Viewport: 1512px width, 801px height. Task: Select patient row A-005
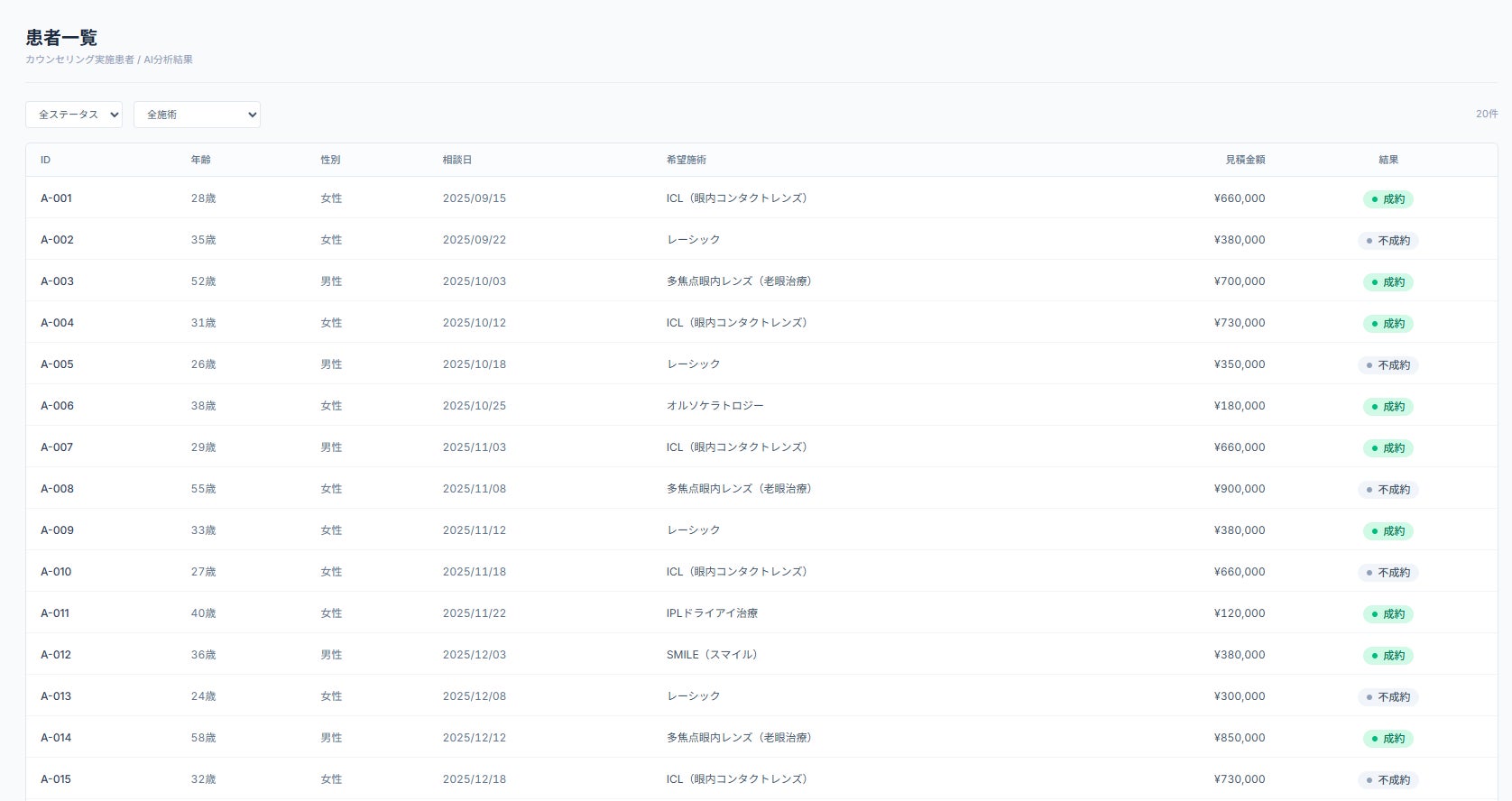(x=761, y=364)
